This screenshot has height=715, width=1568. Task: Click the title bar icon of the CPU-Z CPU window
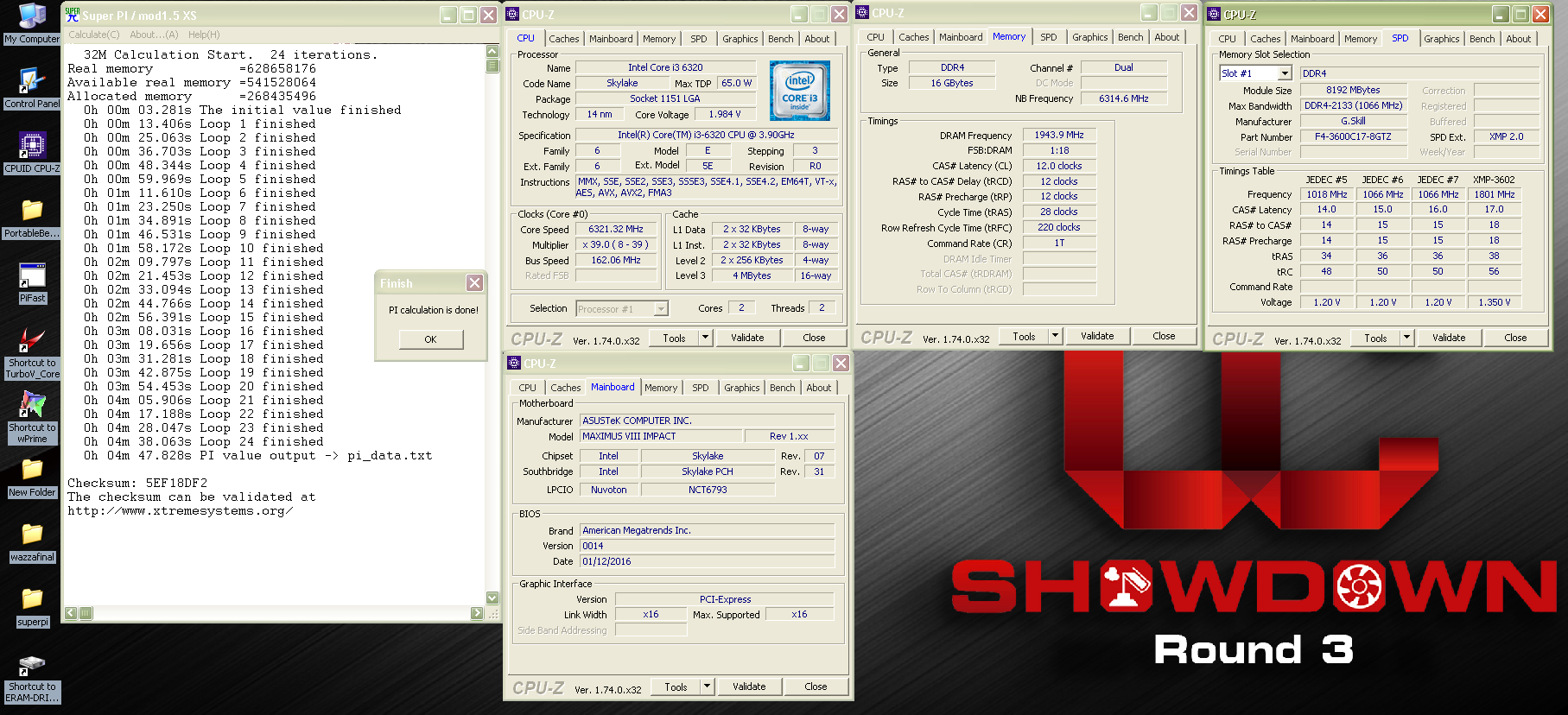pos(512,15)
